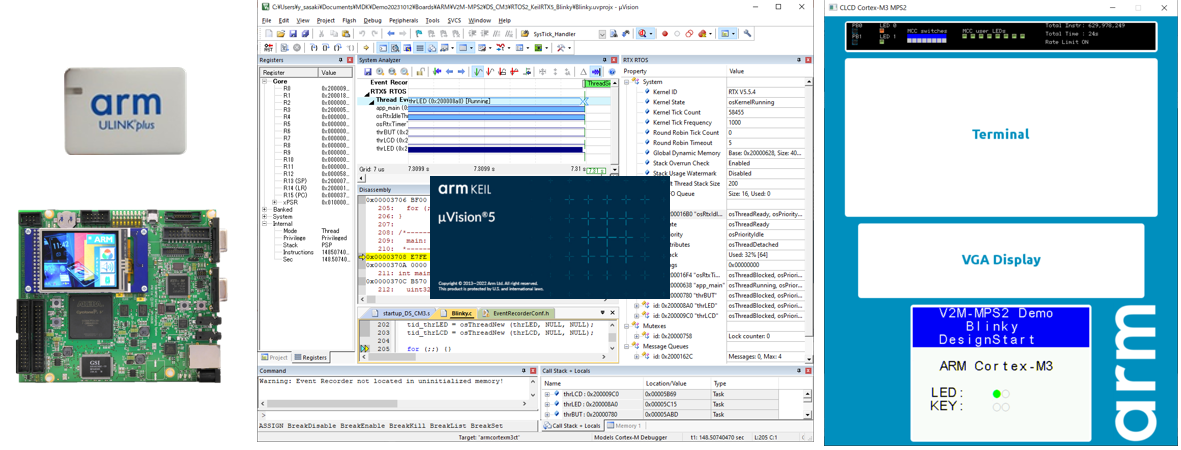
Task: Close the Command panel with red X
Action: tap(532, 371)
